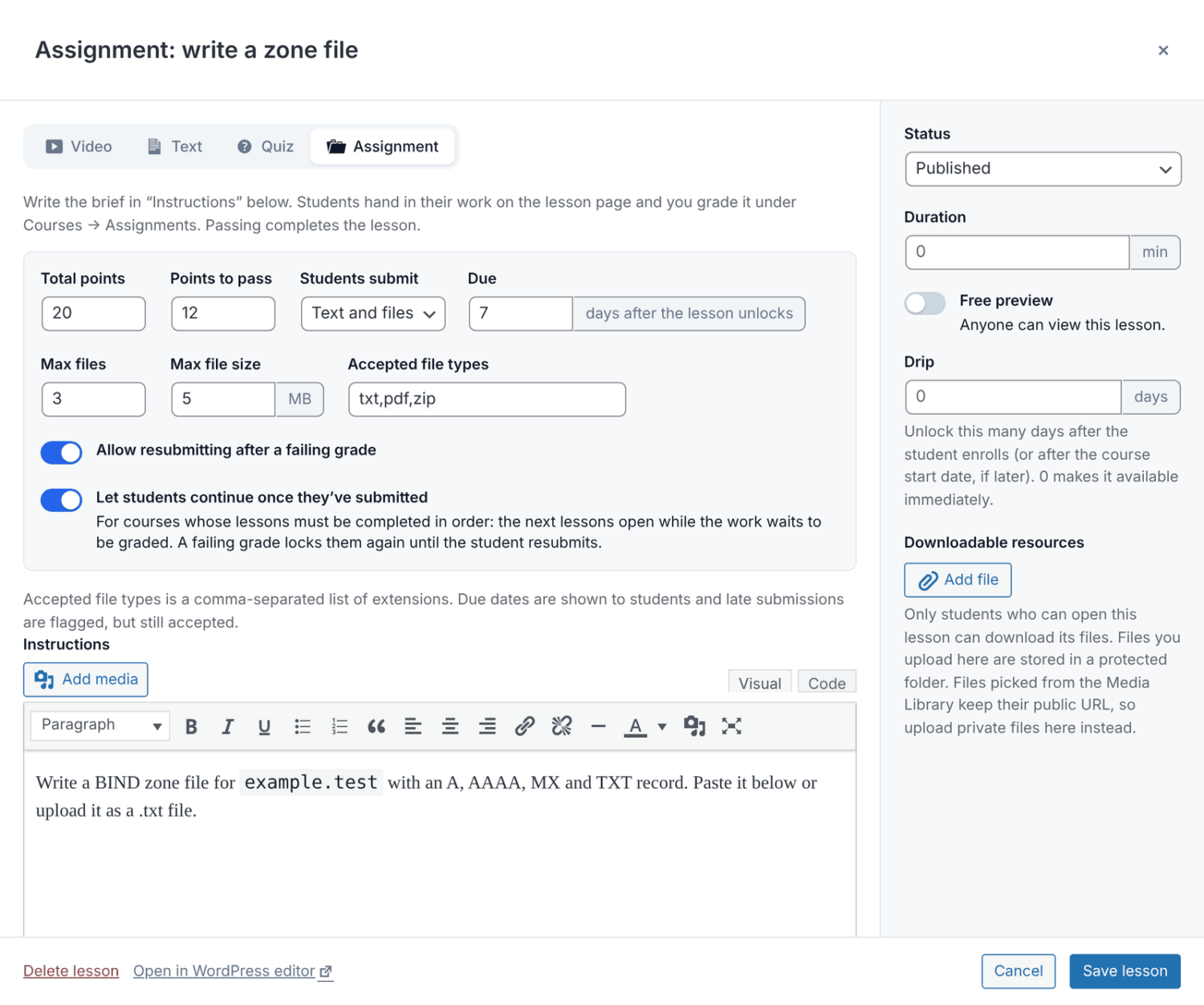
Task: Click Add file under Downloadable resources
Action: coord(958,580)
